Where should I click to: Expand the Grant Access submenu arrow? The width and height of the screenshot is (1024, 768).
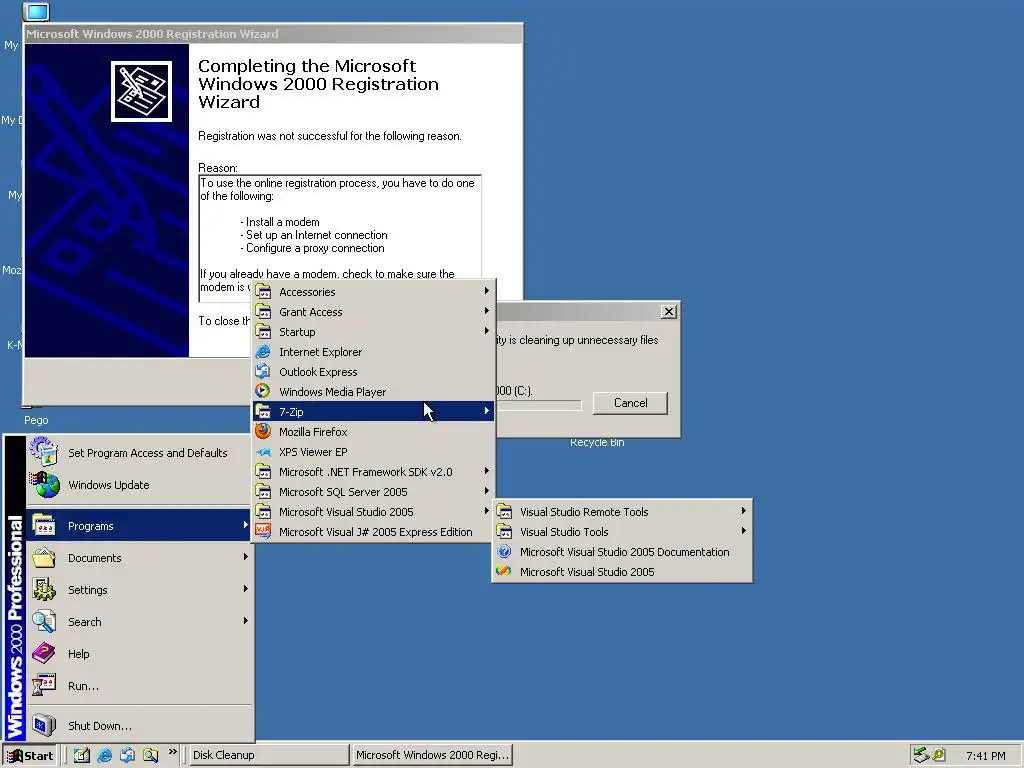[487, 311]
